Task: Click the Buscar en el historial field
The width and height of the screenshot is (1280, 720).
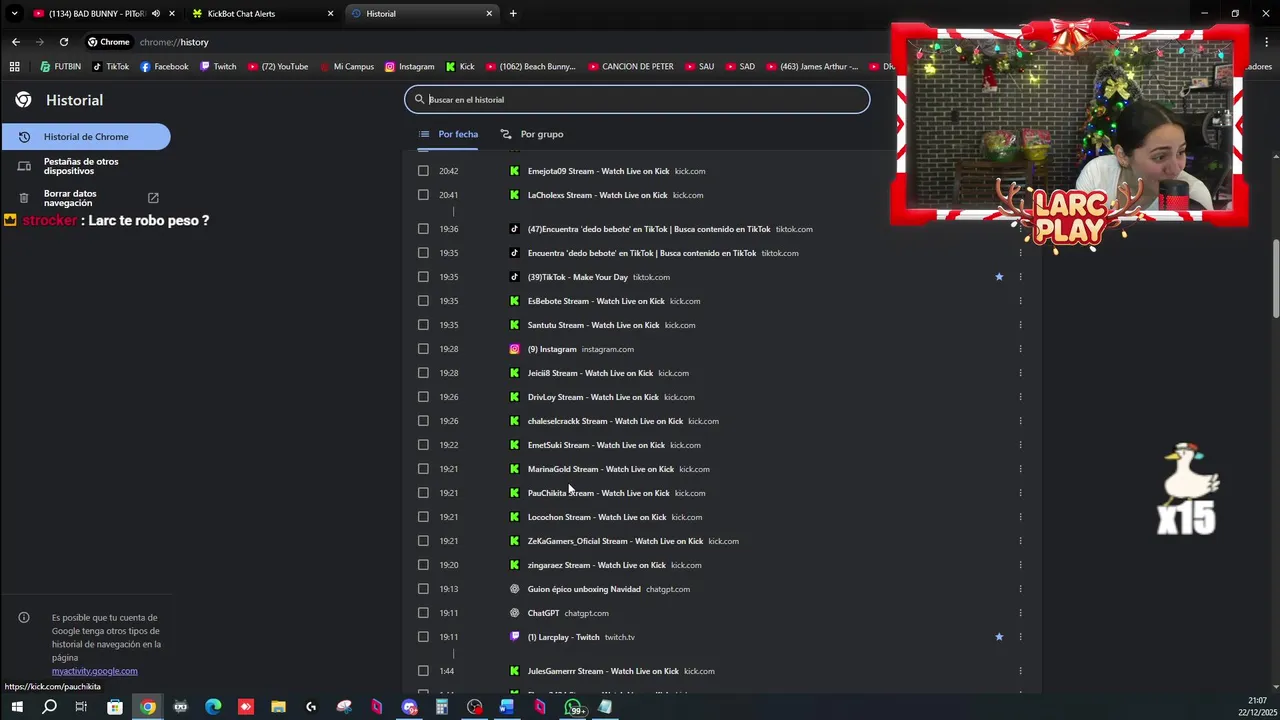Action: tap(637, 99)
